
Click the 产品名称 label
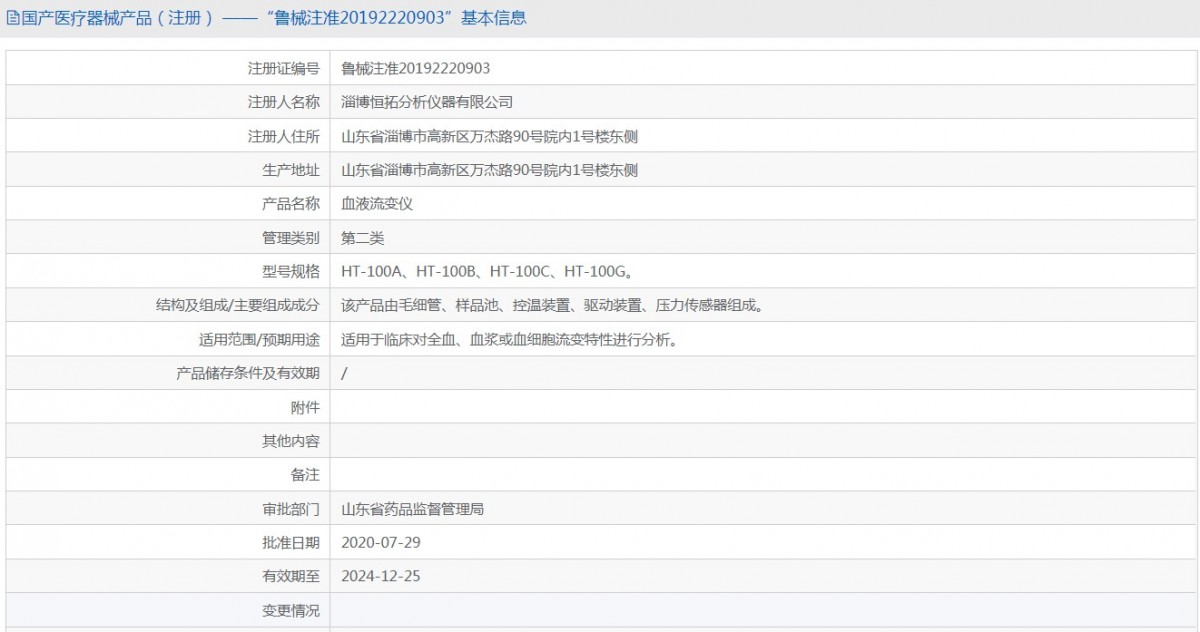(291, 204)
